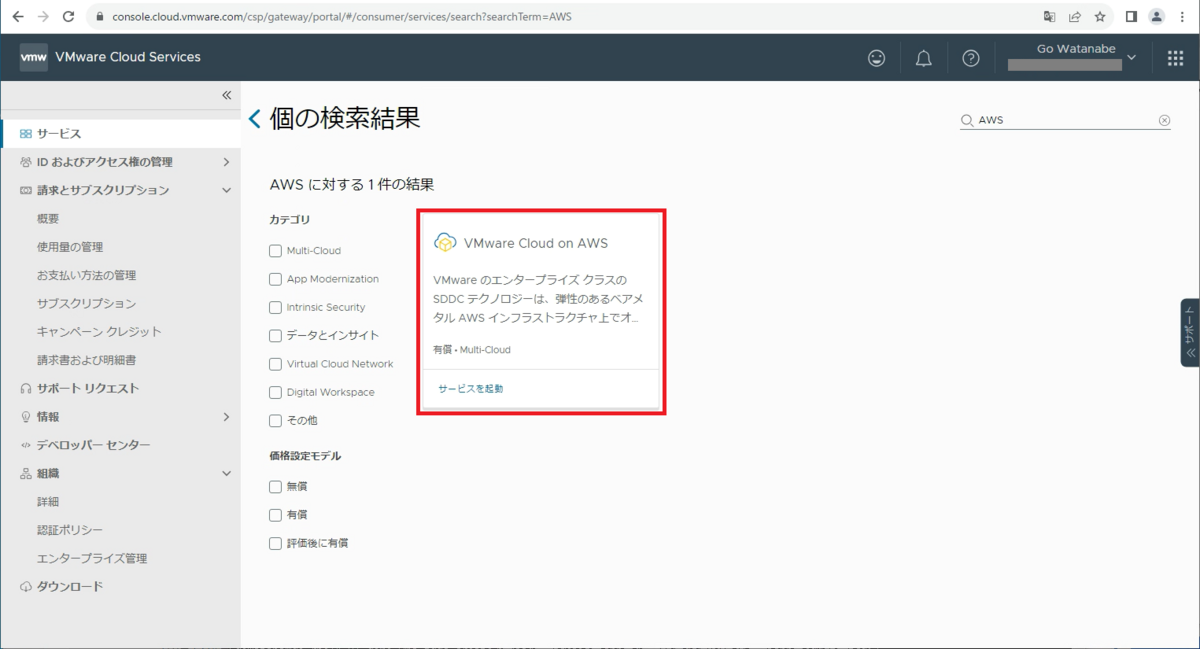Open the サポート side tab
1200x649 pixels.
click(1189, 330)
